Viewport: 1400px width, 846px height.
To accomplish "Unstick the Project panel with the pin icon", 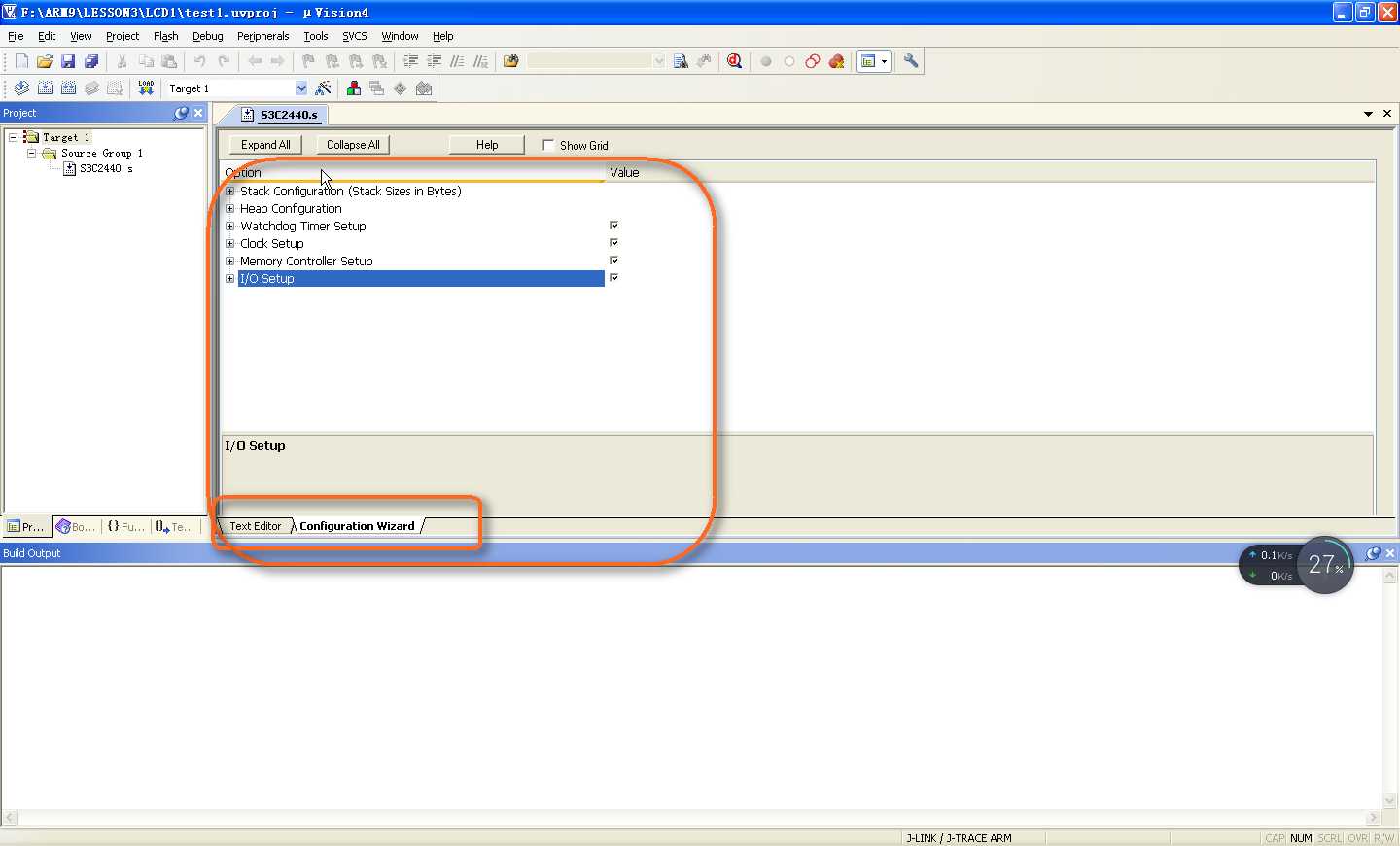I will [181, 113].
